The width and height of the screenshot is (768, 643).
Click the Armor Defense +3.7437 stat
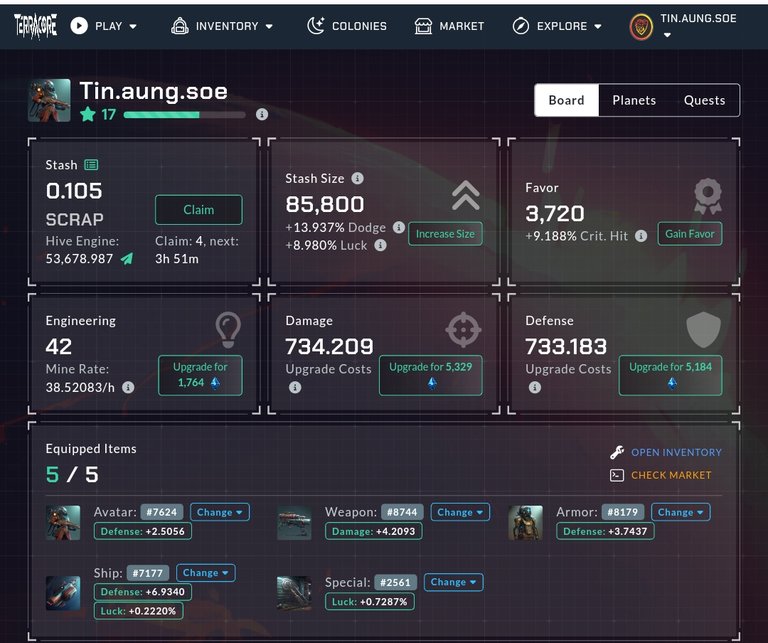605,531
